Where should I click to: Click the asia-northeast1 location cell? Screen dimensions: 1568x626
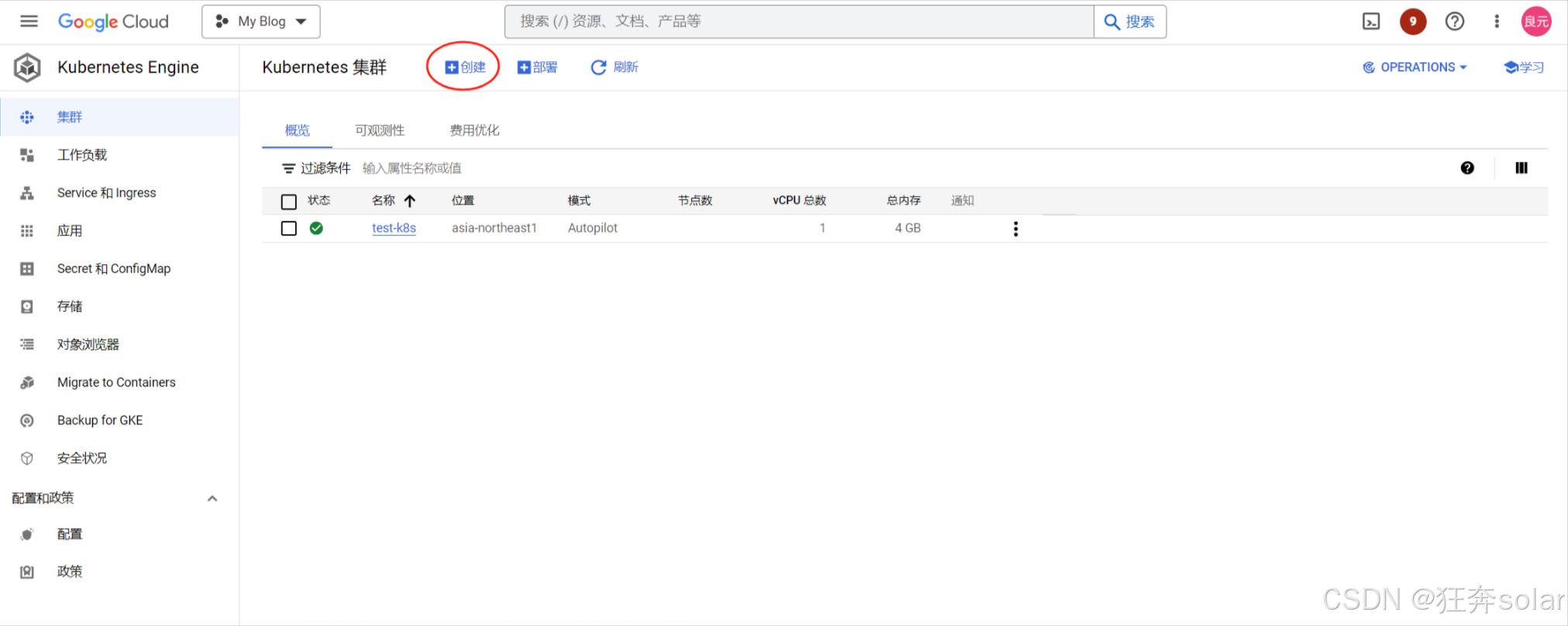pyautogui.click(x=495, y=228)
